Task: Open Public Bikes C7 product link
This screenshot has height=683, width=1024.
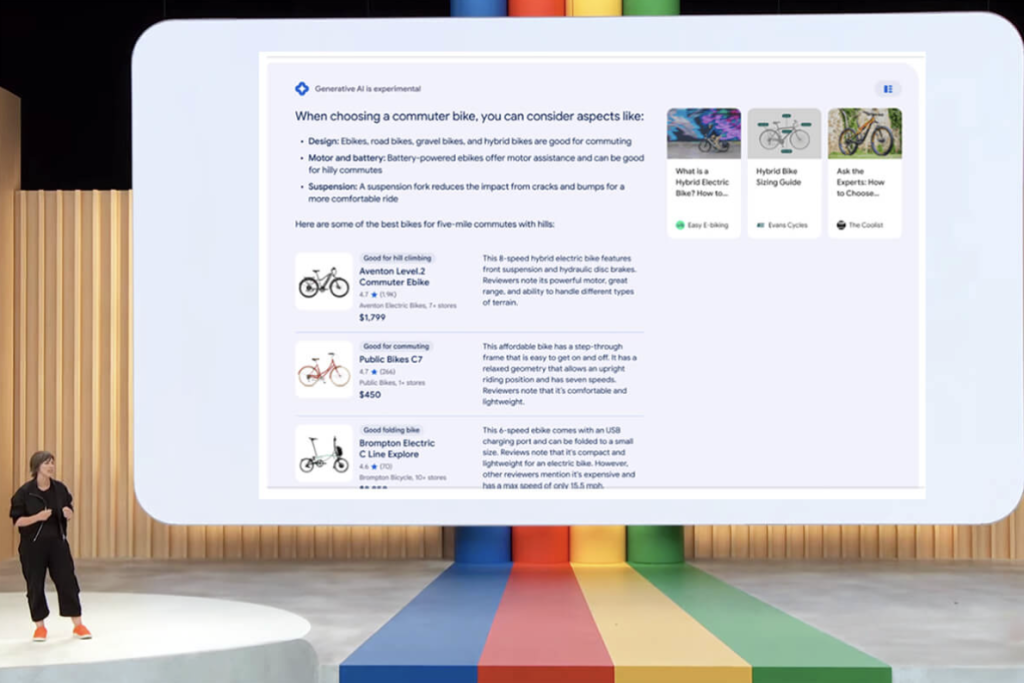Action: [x=391, y=359]
